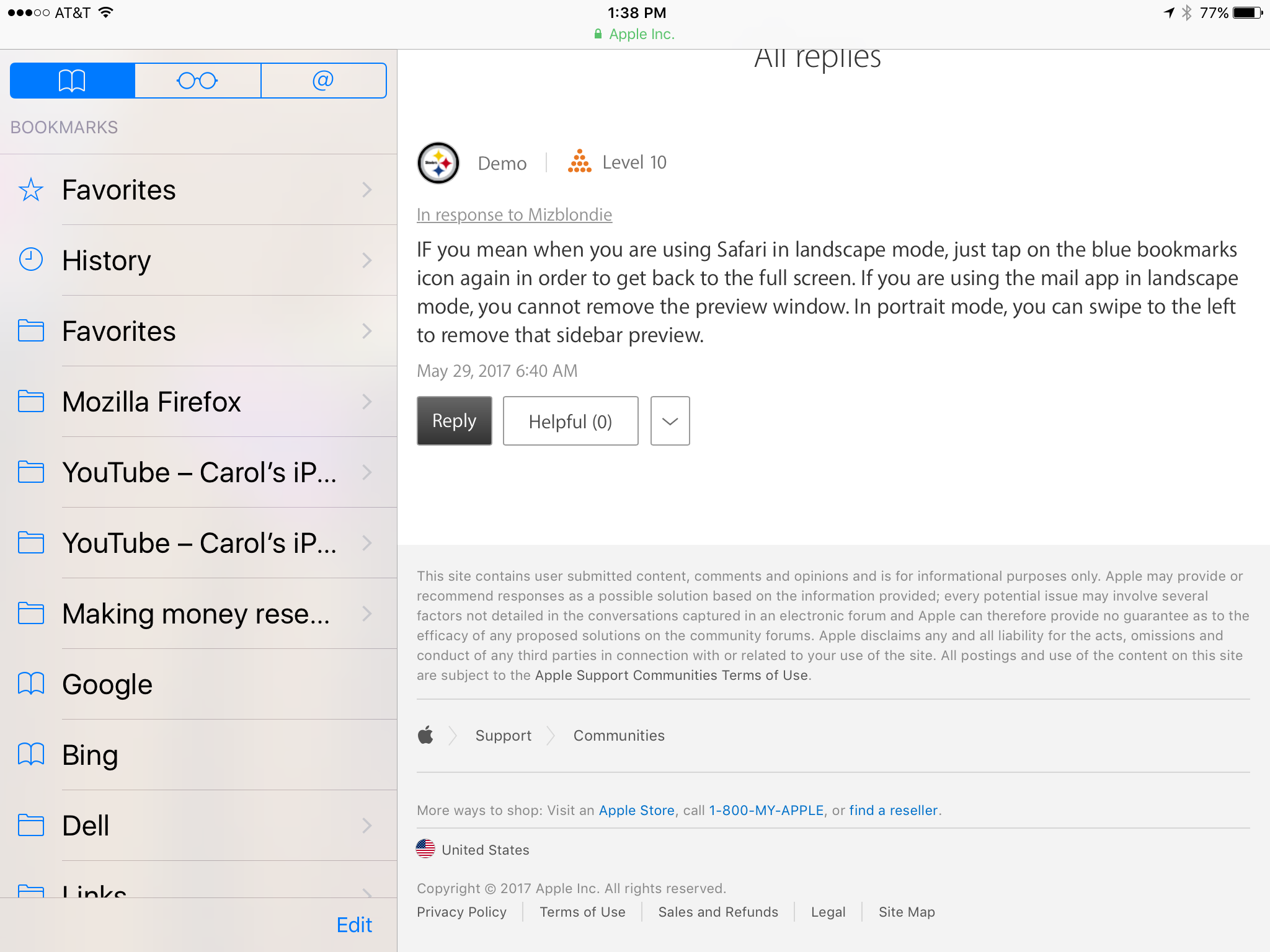1270x952 pixels.
Task: Tap the History clock icon
Action: (x=31, y=260)
